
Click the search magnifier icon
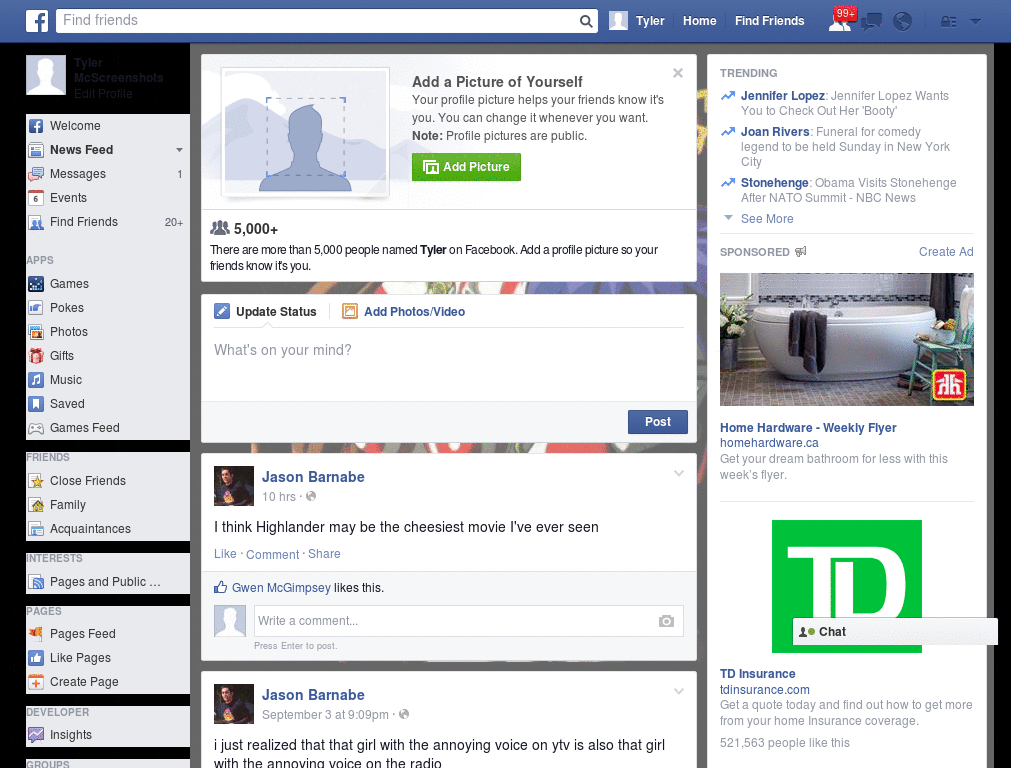coord(586,21)
